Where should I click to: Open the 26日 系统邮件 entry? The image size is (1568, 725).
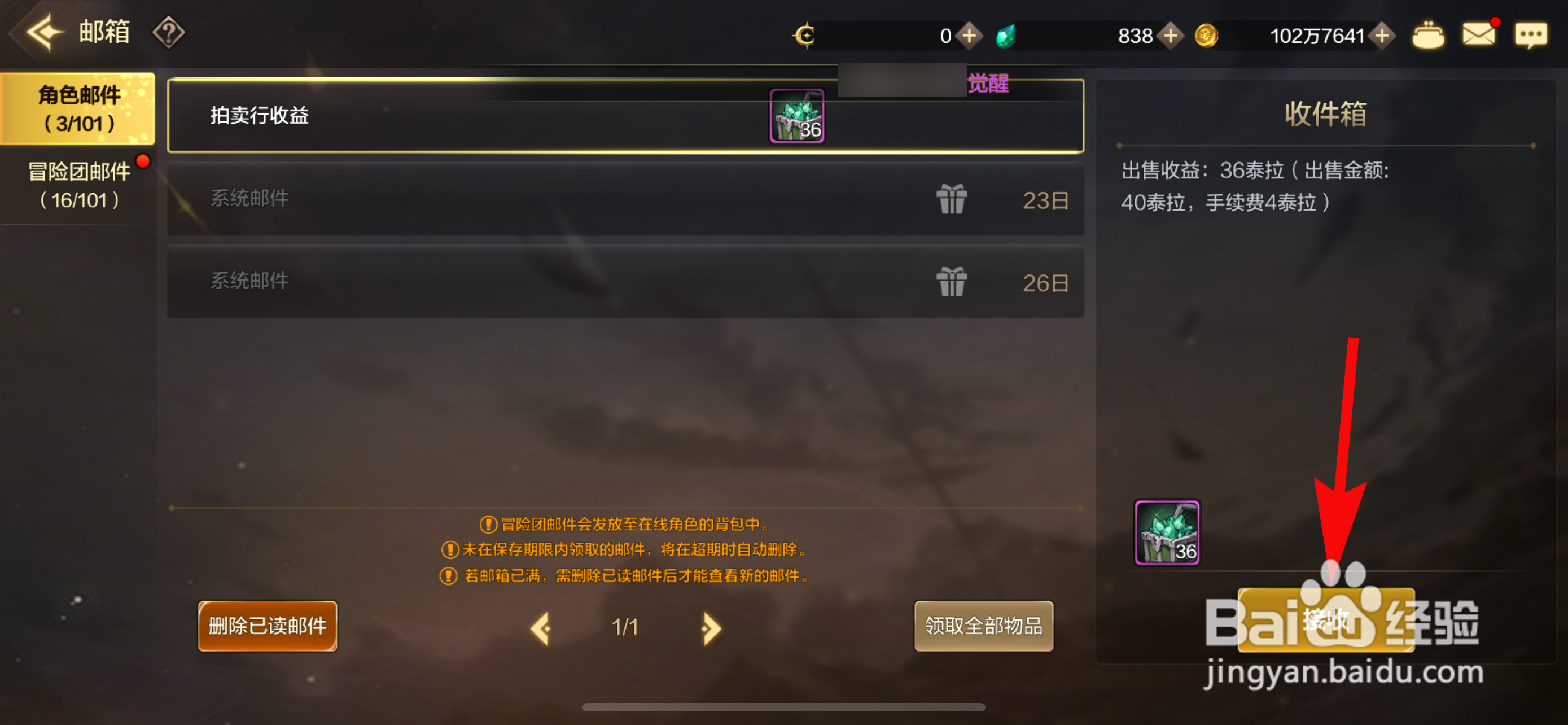click(625, 281)
